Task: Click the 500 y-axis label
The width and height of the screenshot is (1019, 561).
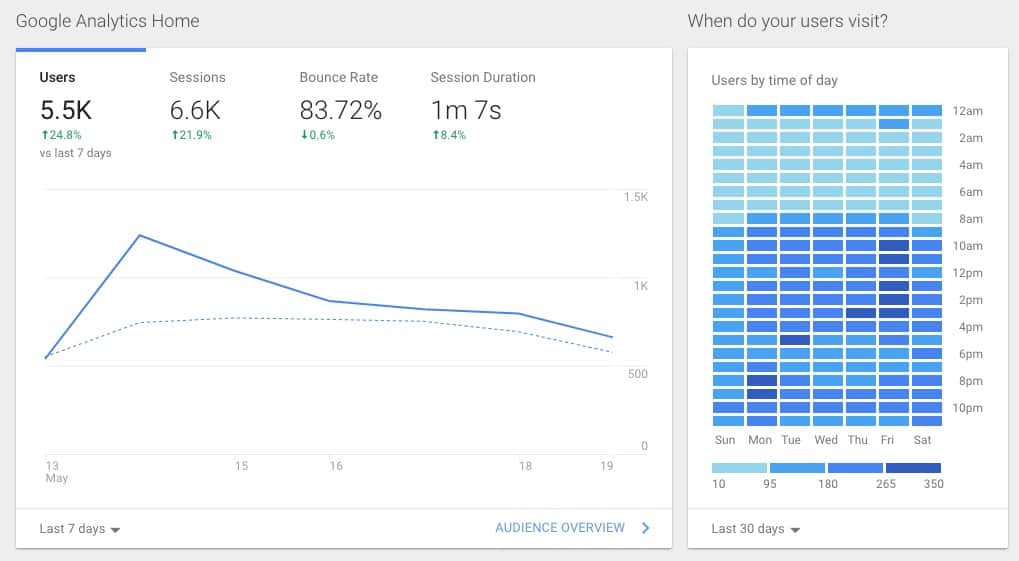Action: (638, 373)
